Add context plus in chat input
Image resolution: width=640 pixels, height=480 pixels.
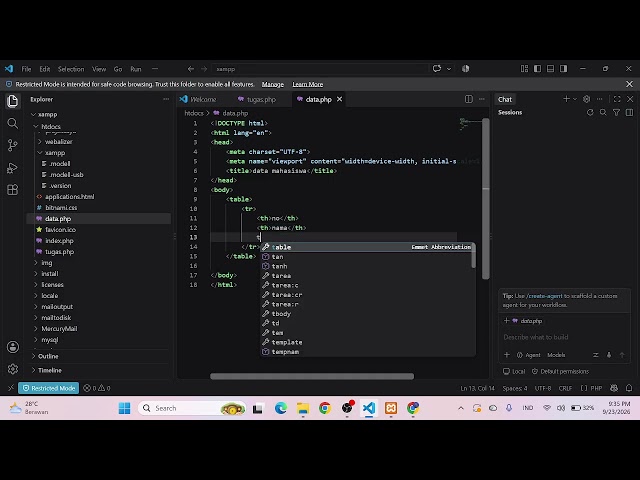point(507,355)
